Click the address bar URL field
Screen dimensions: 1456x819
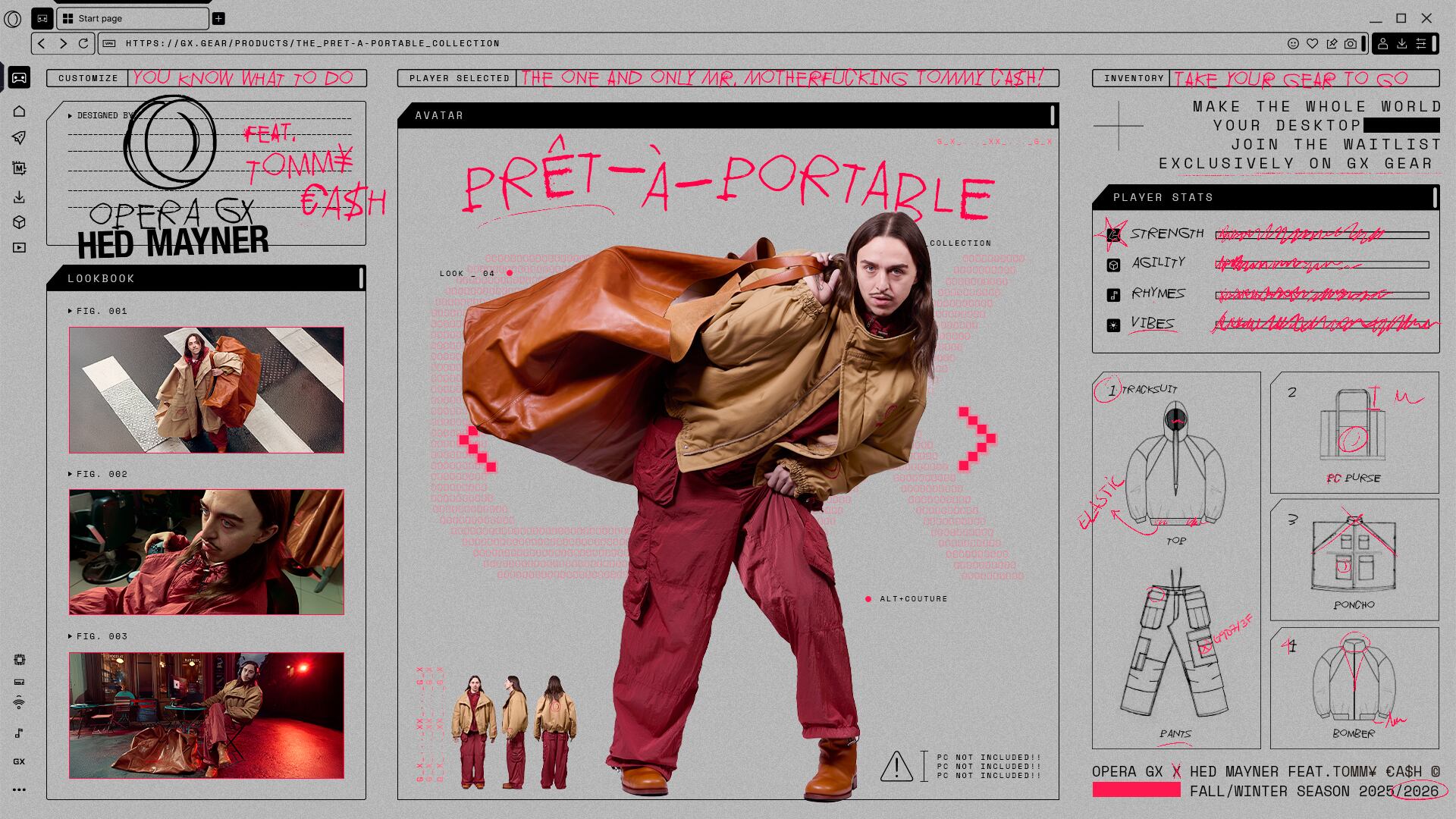pos(312,44)
